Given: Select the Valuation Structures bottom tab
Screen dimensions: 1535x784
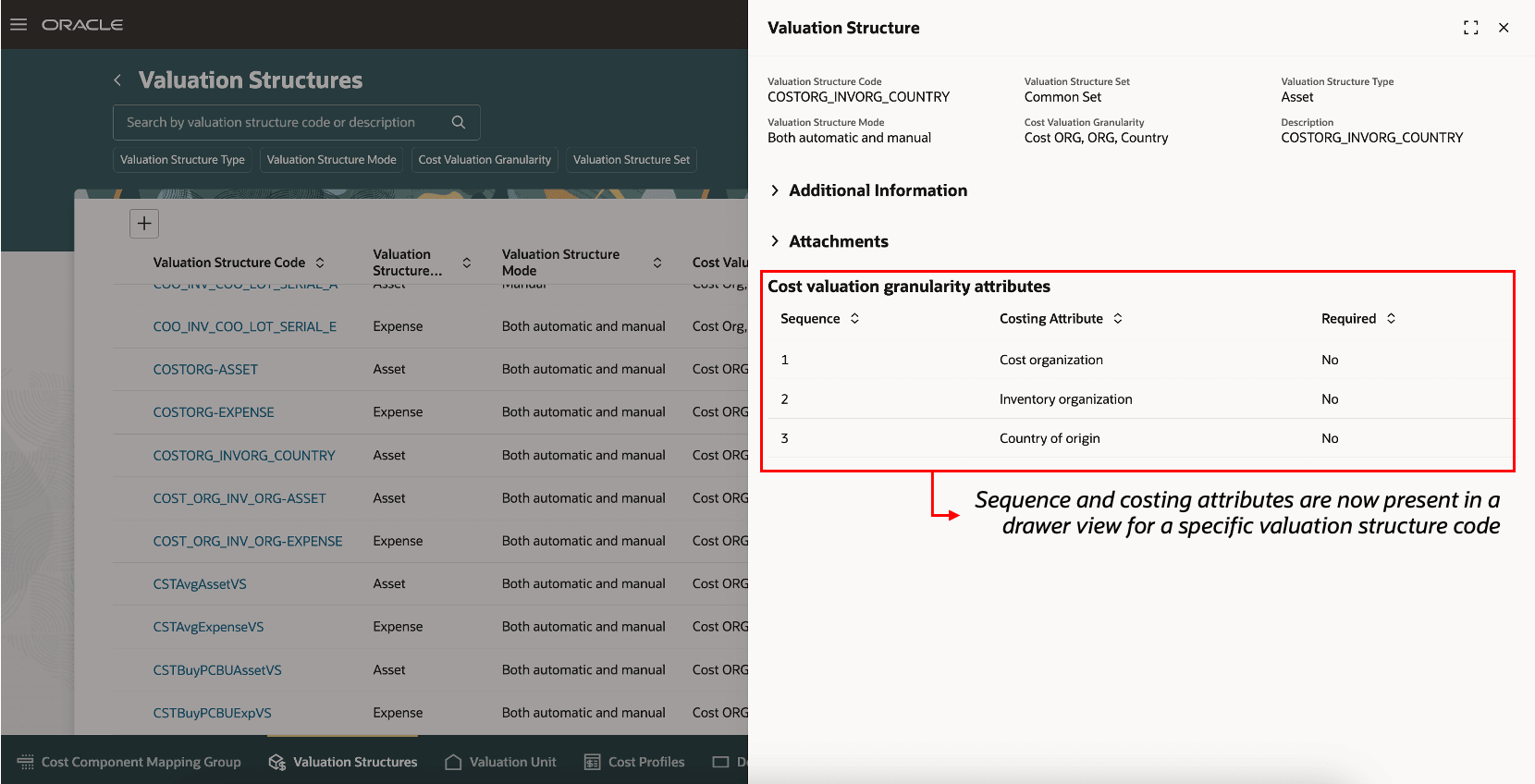Looking at the screenshot, I should click(343, 762).
